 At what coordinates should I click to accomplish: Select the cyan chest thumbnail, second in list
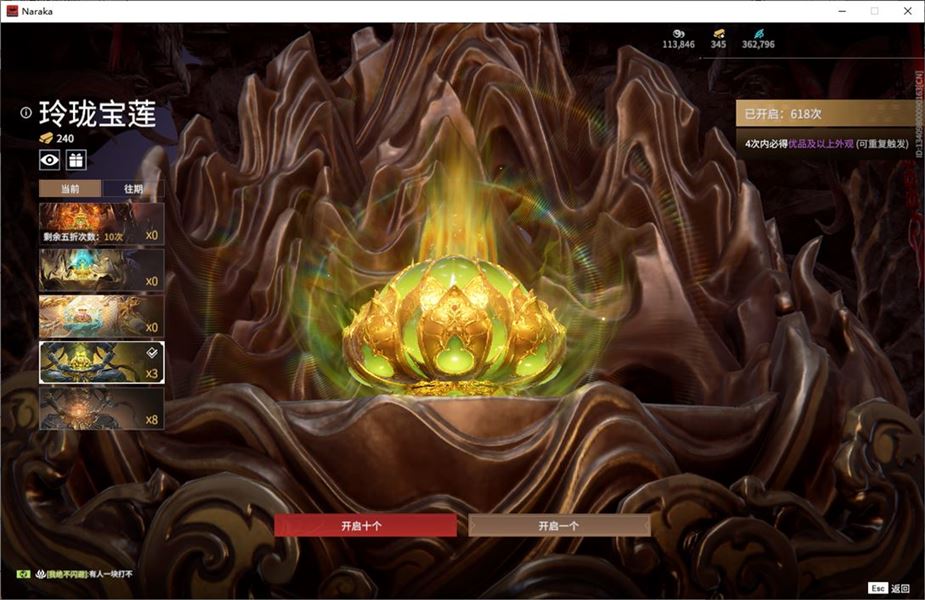101,270
